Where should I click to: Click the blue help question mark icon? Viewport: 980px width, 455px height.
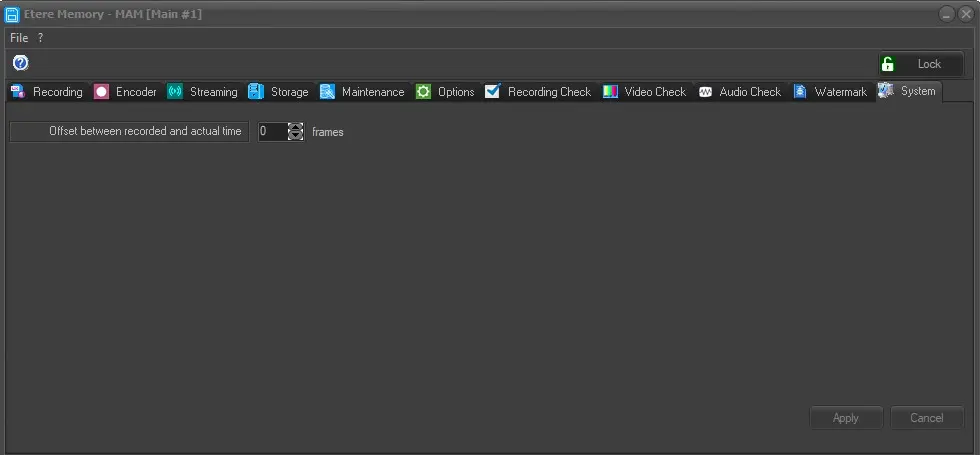(20, 63)
